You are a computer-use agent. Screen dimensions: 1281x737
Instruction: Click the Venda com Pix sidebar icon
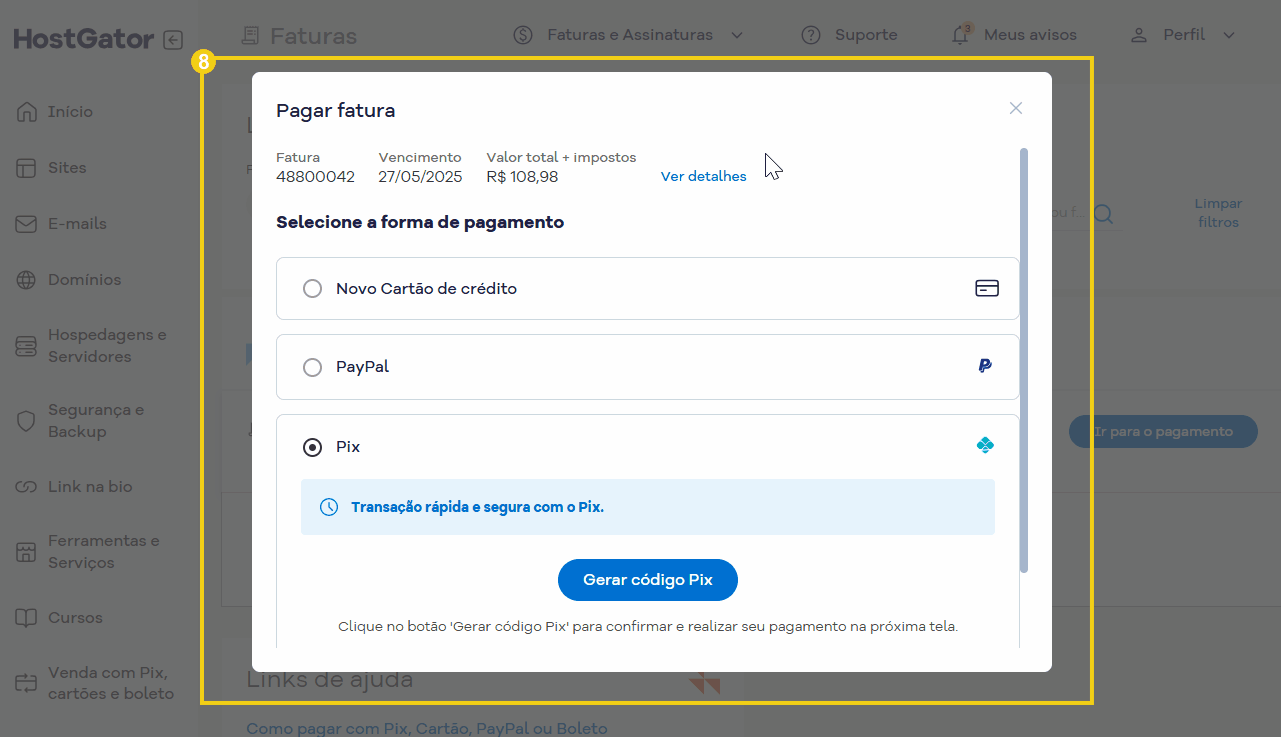click(26, 683)
